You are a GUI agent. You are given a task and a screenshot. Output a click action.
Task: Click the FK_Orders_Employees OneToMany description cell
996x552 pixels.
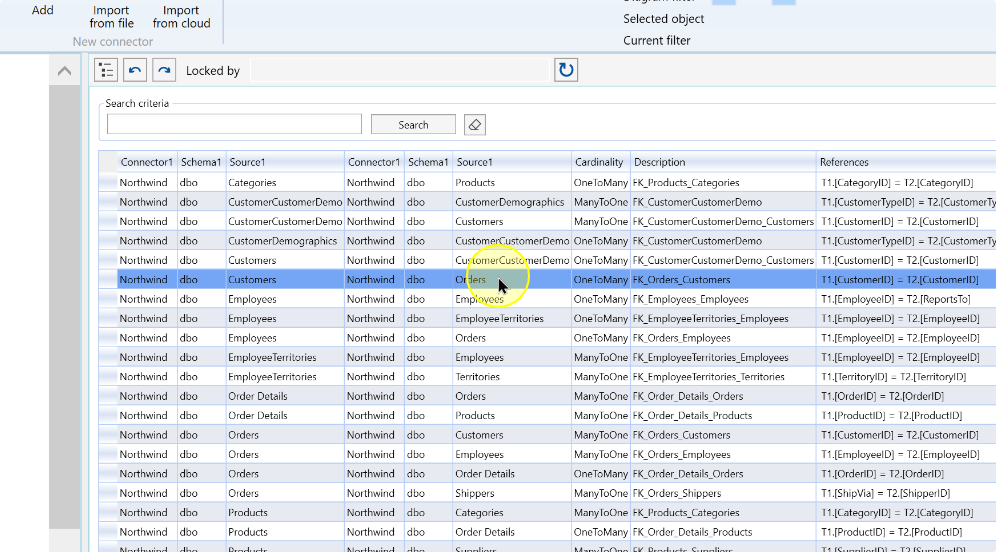[x=723, y=338]
